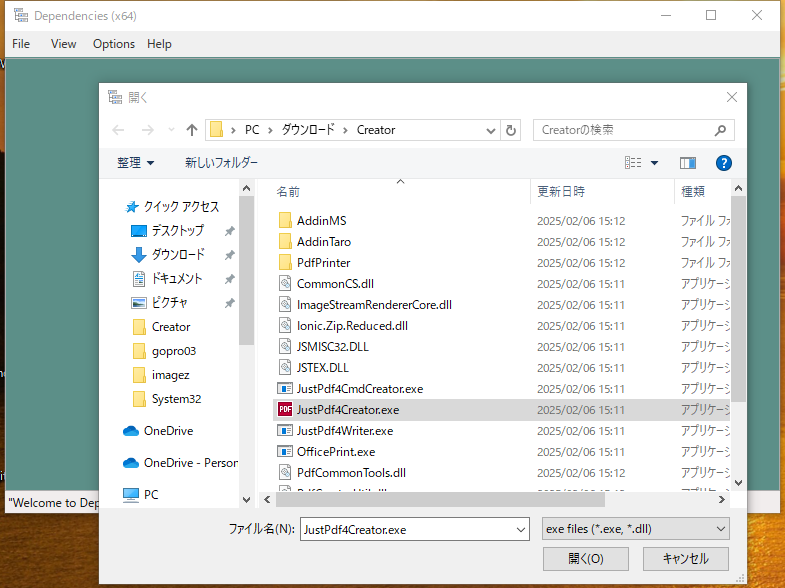Open the View menu in Dependencies

[64, 44]
